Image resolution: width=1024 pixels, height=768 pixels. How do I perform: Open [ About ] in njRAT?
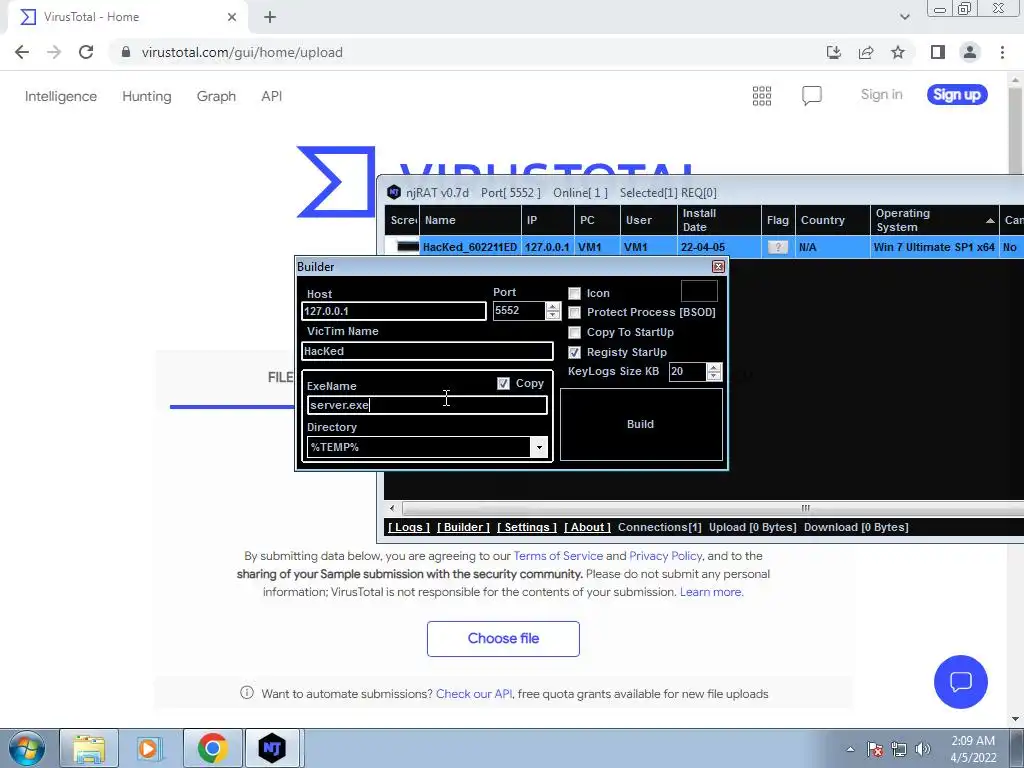tap(587, 527)
